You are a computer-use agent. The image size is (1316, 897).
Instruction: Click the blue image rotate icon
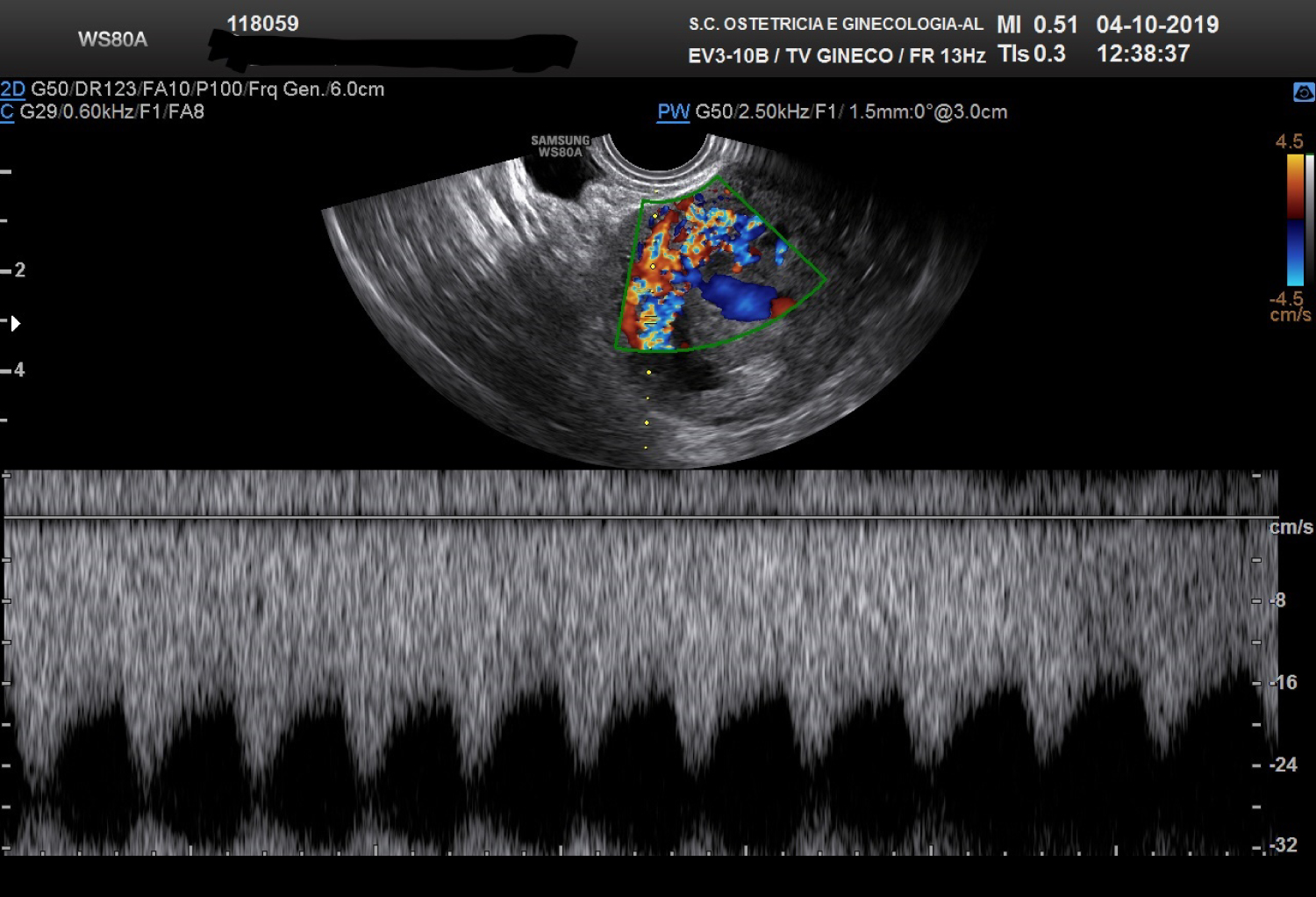coord(1304,92)
